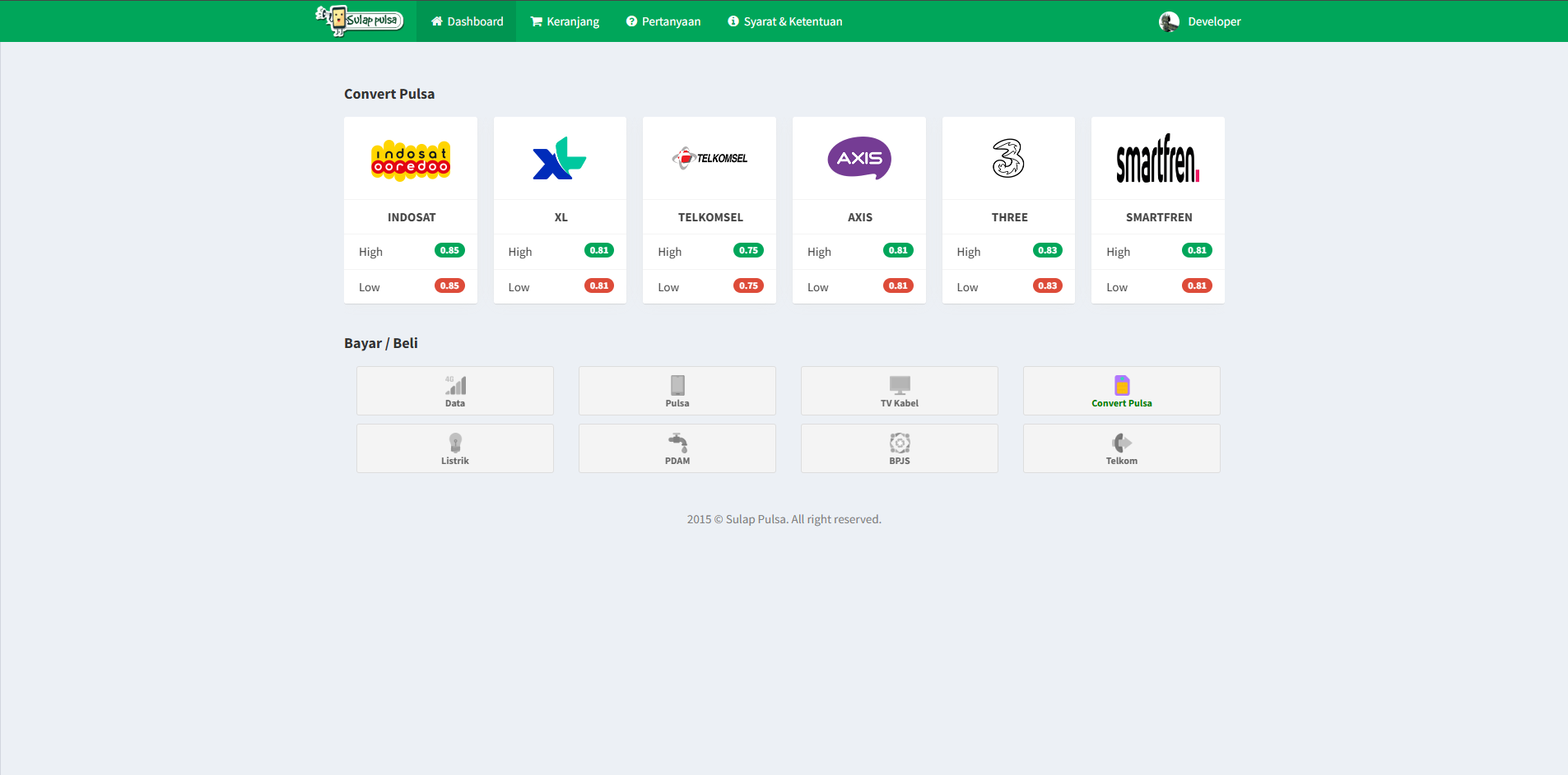This screenshot has height=775, width=1568.
Task: Click Three Low rate badge 0.83
Action: (x=1048, y=285)
